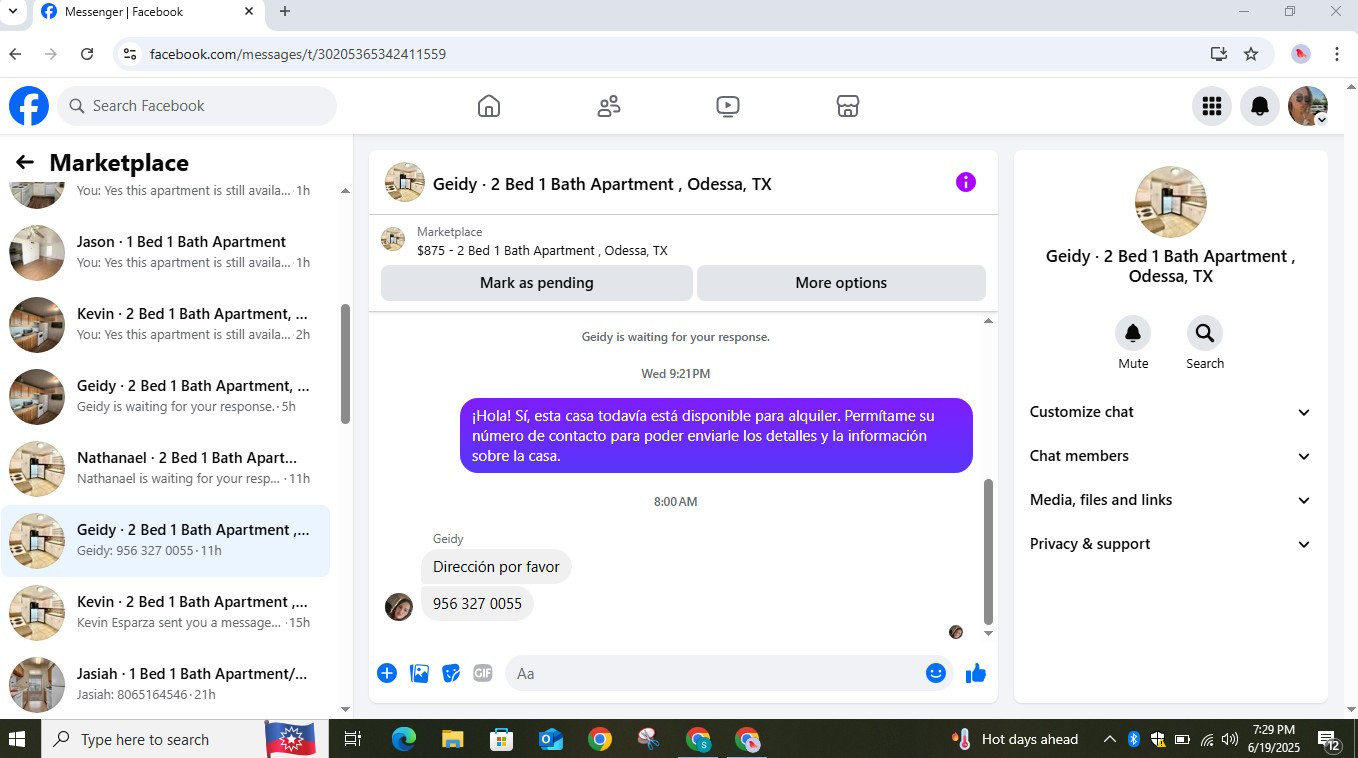The width and height of the screenshot is (1358, 758).
Task: Open the account profile picture menu
Action: coord(1308,106)
